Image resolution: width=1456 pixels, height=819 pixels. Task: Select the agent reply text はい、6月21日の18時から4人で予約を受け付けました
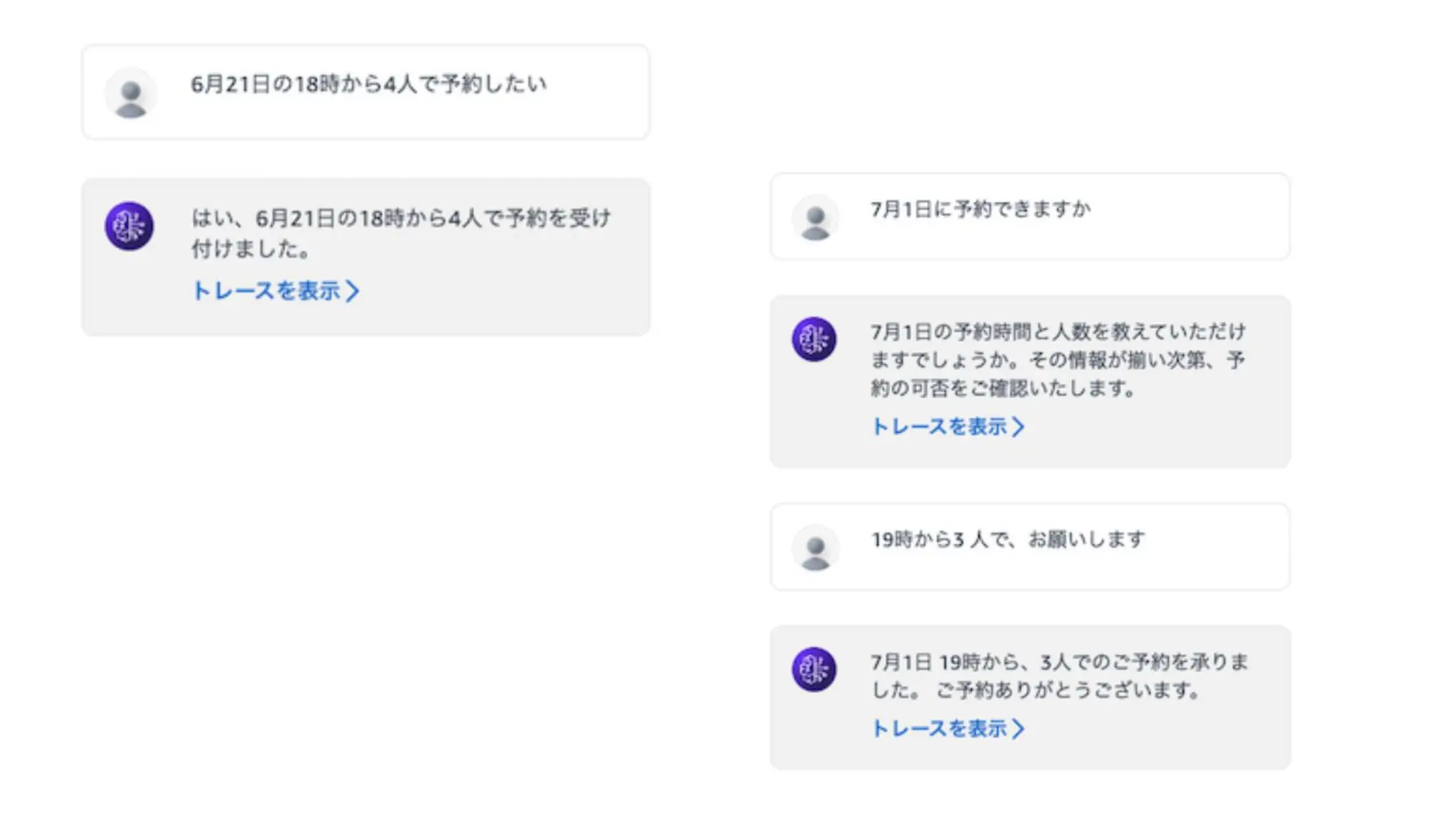tap(401, 218)
